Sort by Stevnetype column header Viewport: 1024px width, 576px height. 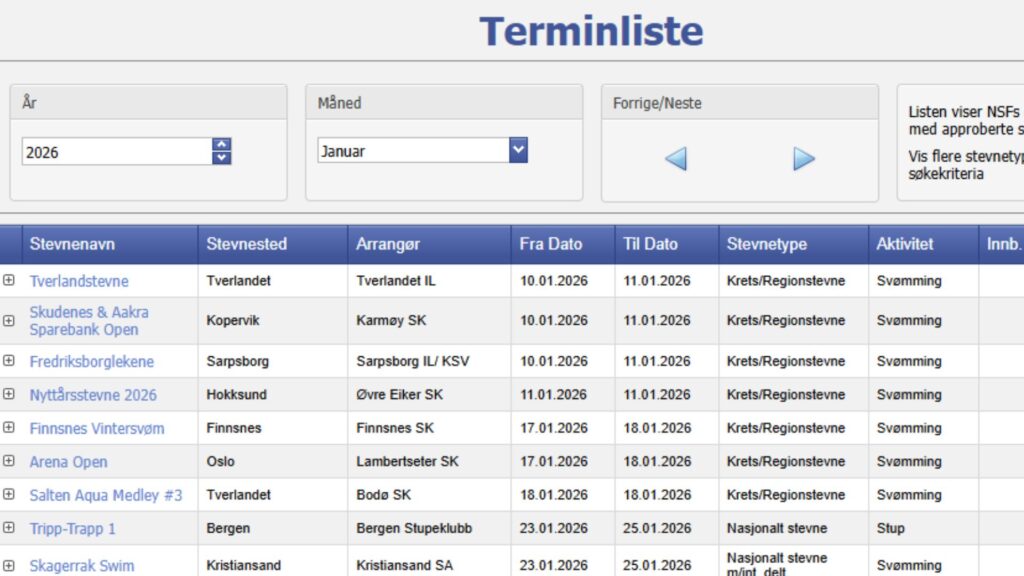pos(766,244)
